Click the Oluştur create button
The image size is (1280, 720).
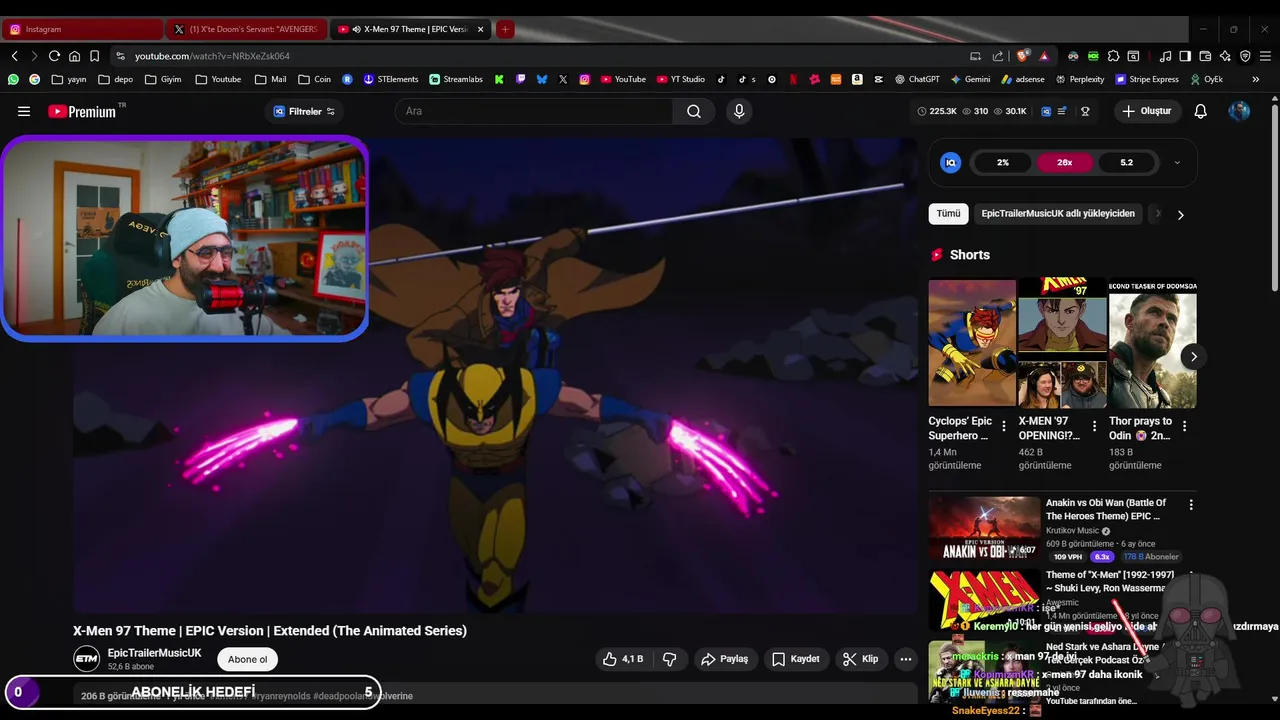[x=1146, y=112]
